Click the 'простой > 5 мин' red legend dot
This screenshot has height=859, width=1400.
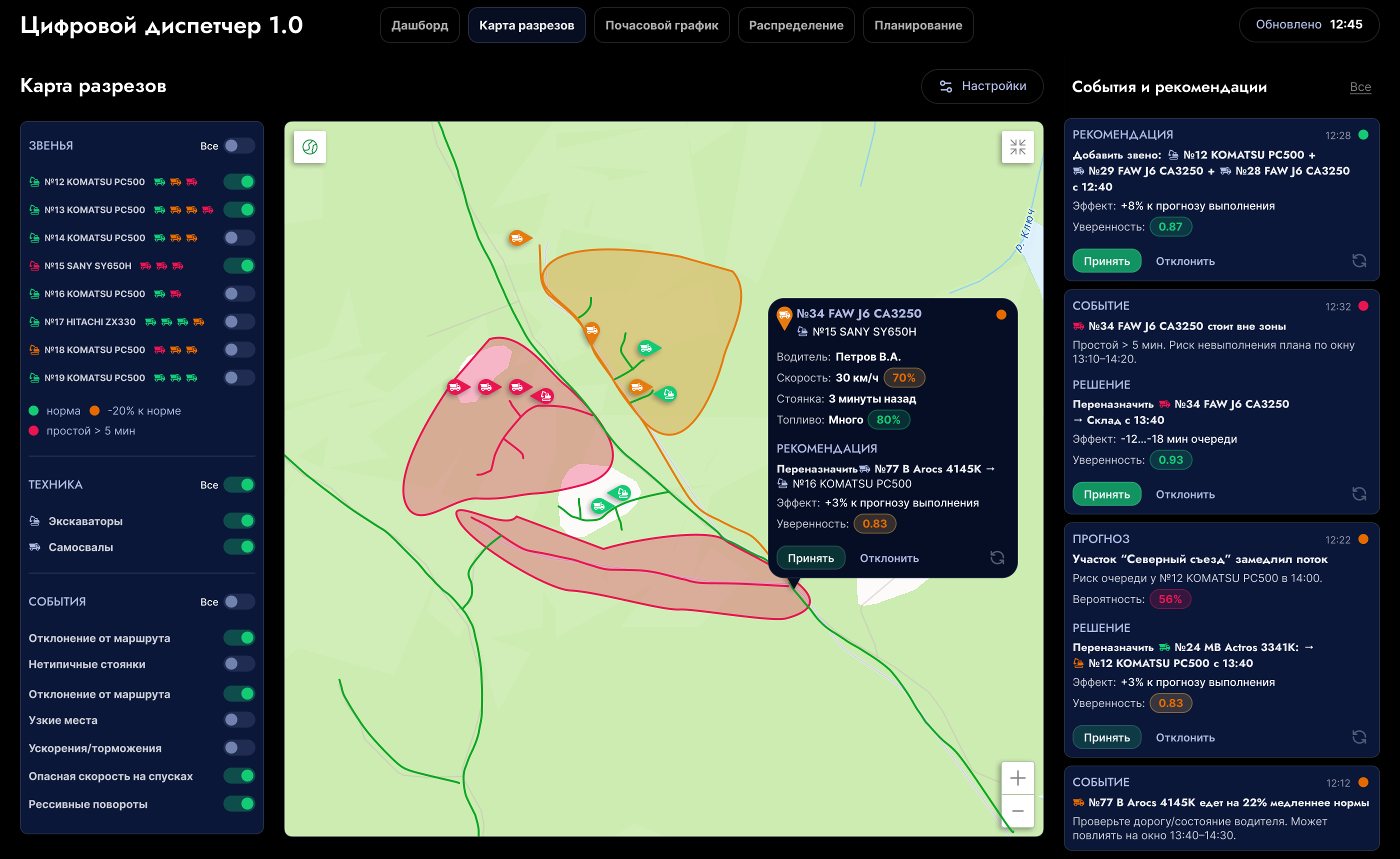[x=33, y=430]
